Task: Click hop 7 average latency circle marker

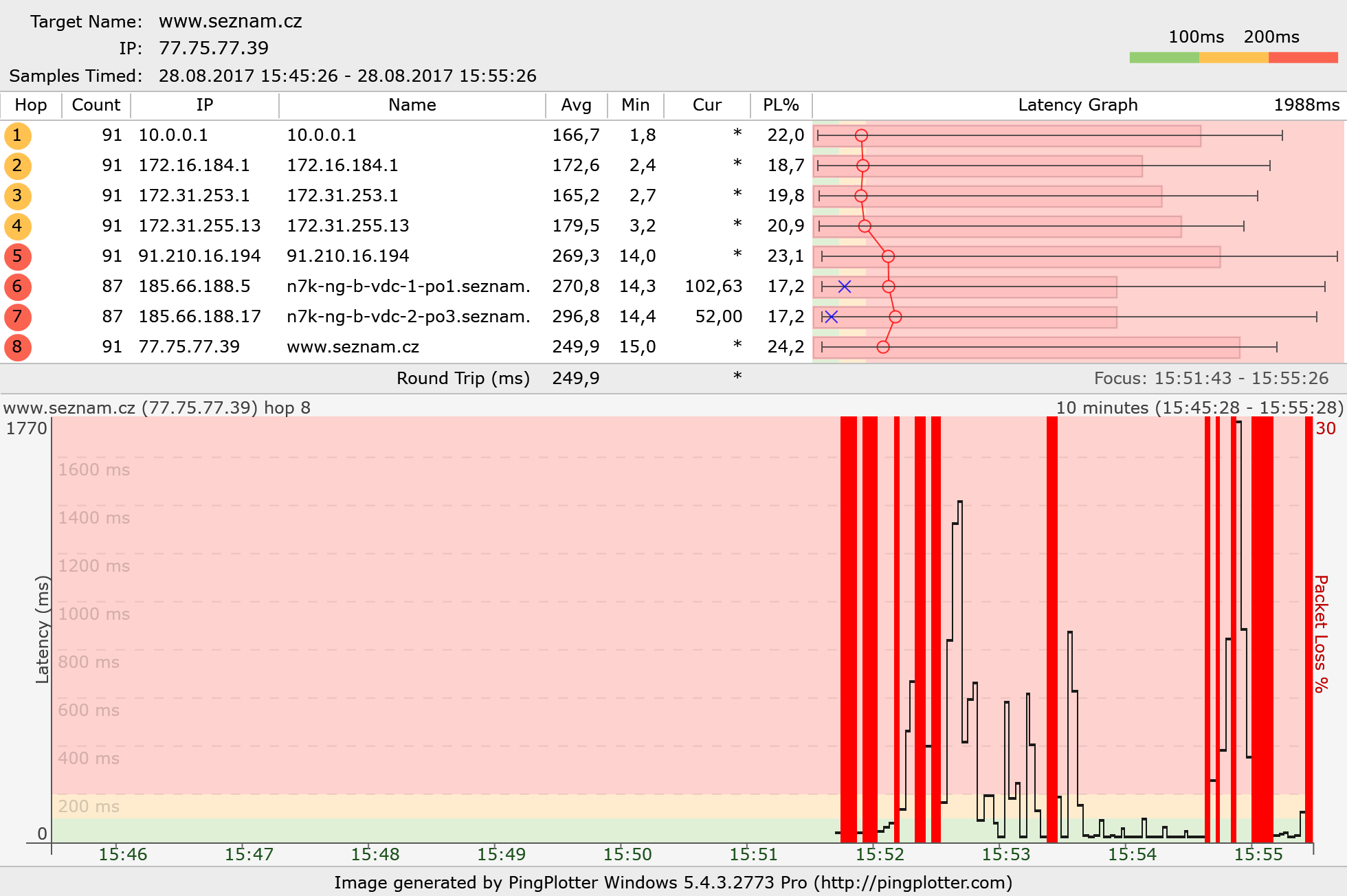Action: click(895, 317)
